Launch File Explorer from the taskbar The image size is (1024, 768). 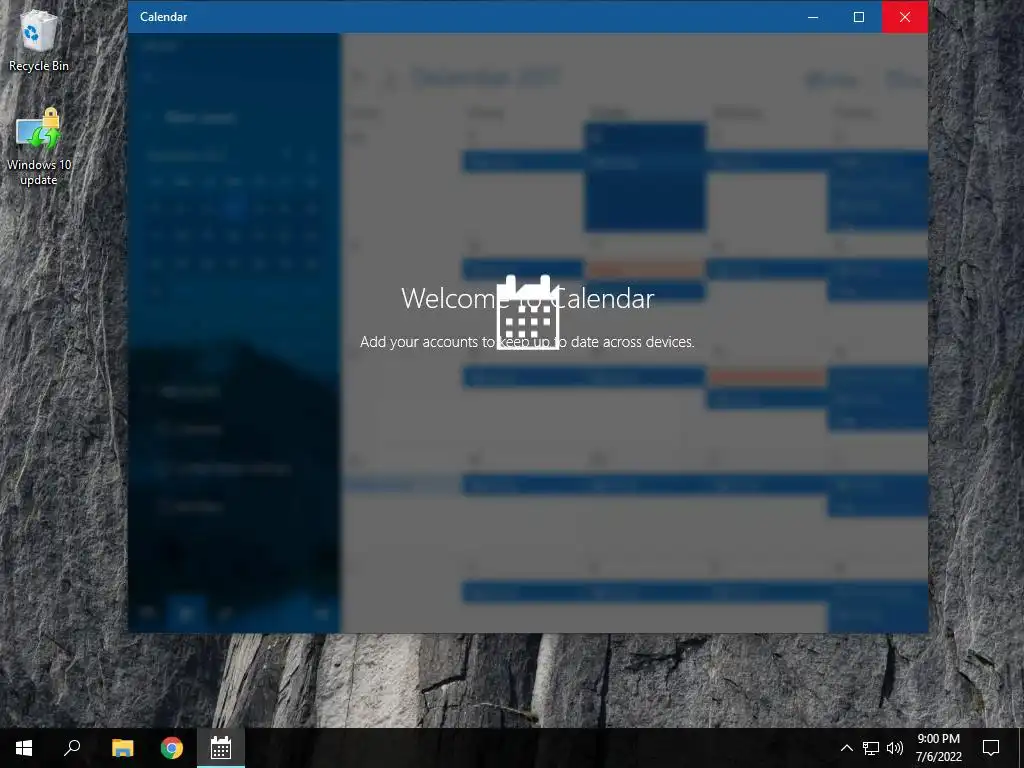[122, 748]
